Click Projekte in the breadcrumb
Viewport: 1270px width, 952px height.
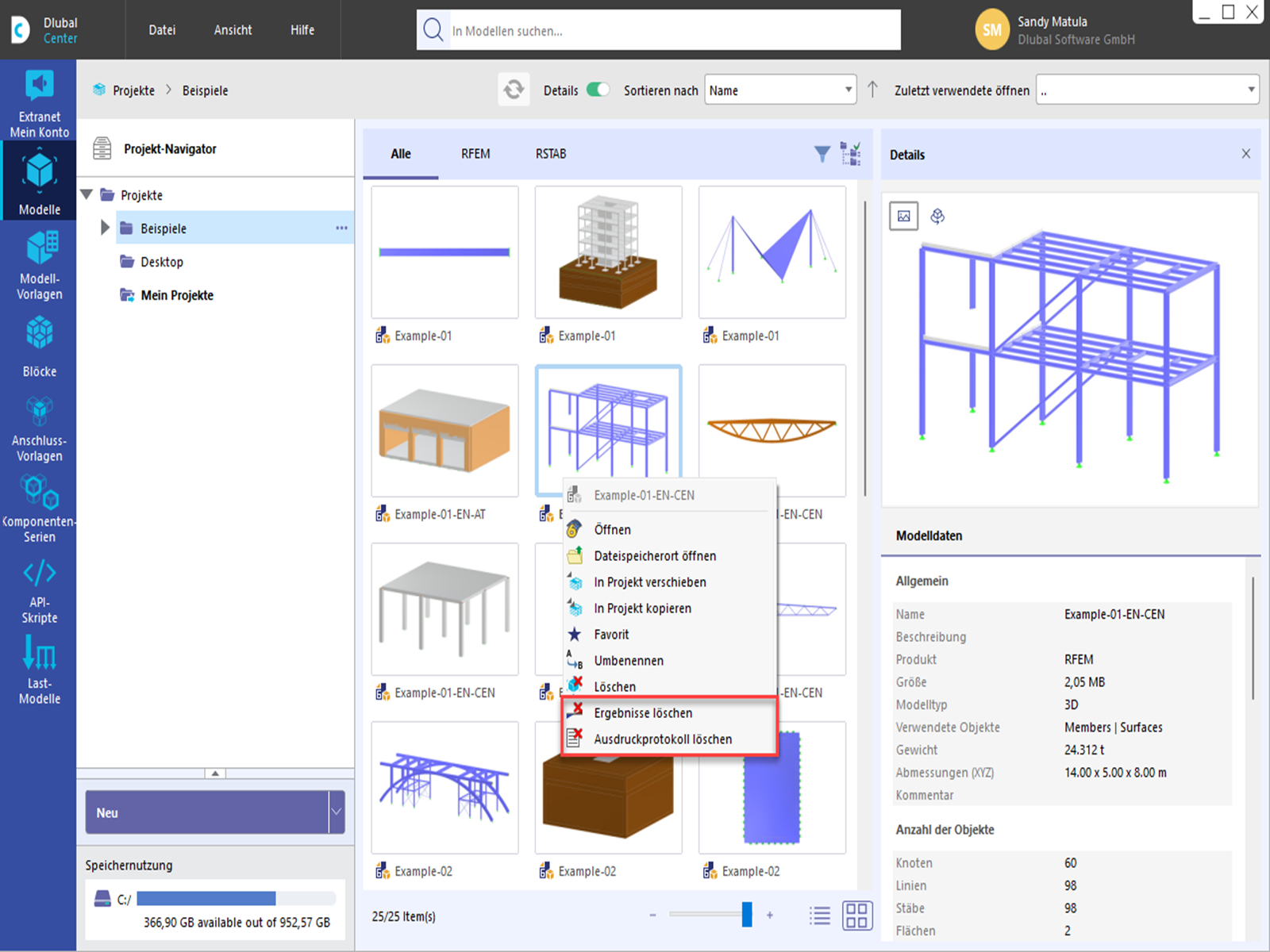click(x=133, y=90)
